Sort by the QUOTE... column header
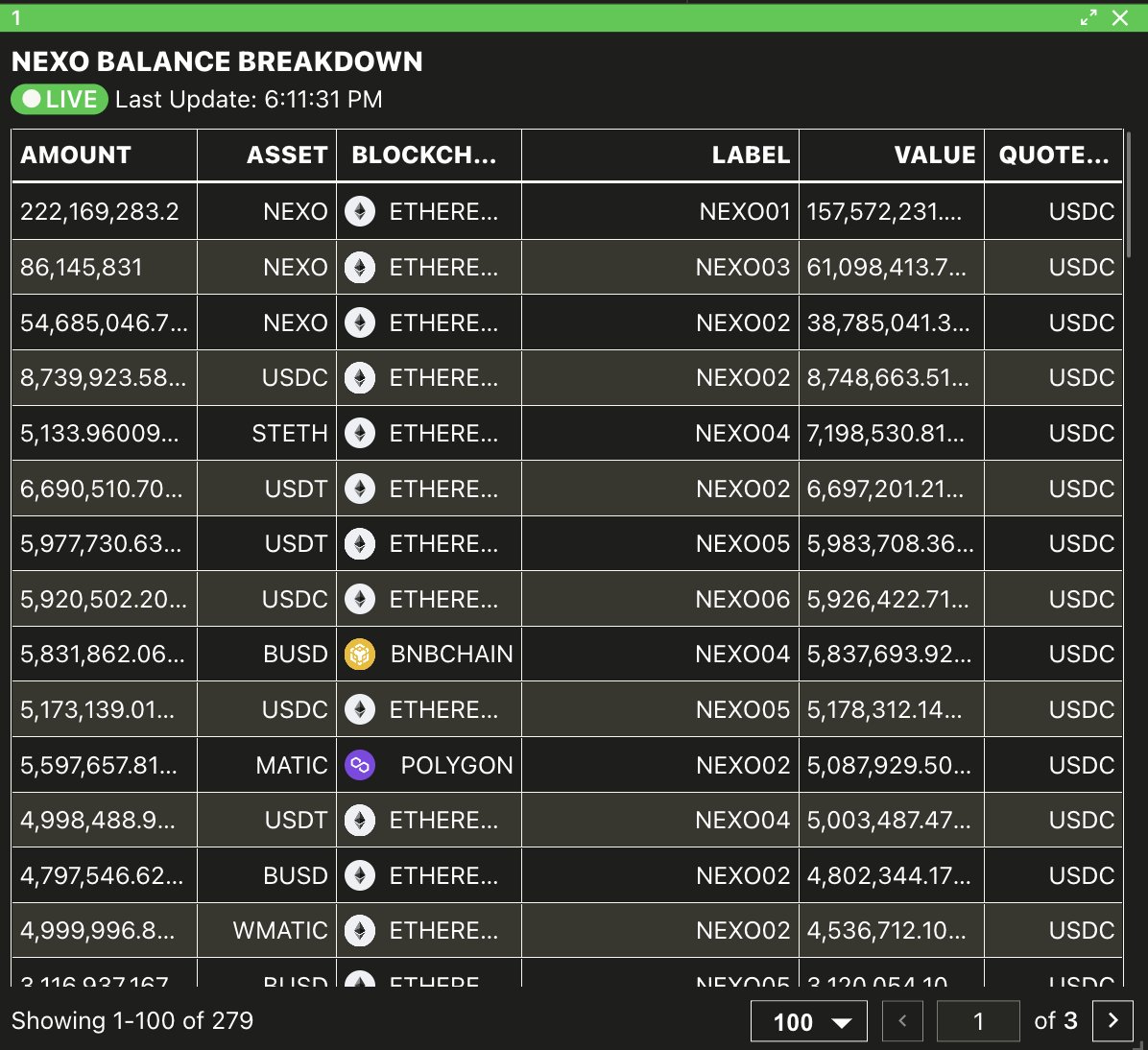Image resolution: width=1148 pixels, height=1050 pixels. click(x=1054, y=155)
